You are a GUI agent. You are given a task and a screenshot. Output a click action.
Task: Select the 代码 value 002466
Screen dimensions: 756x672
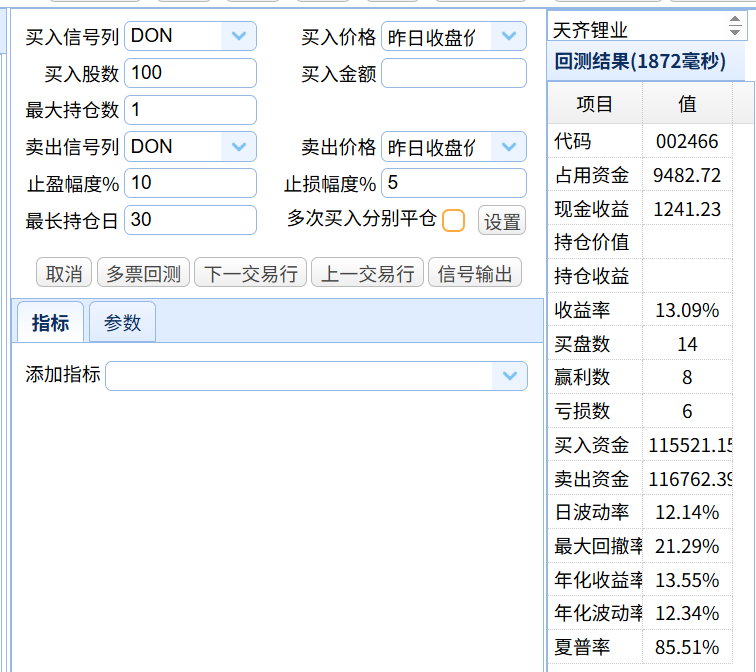(688, 141)
